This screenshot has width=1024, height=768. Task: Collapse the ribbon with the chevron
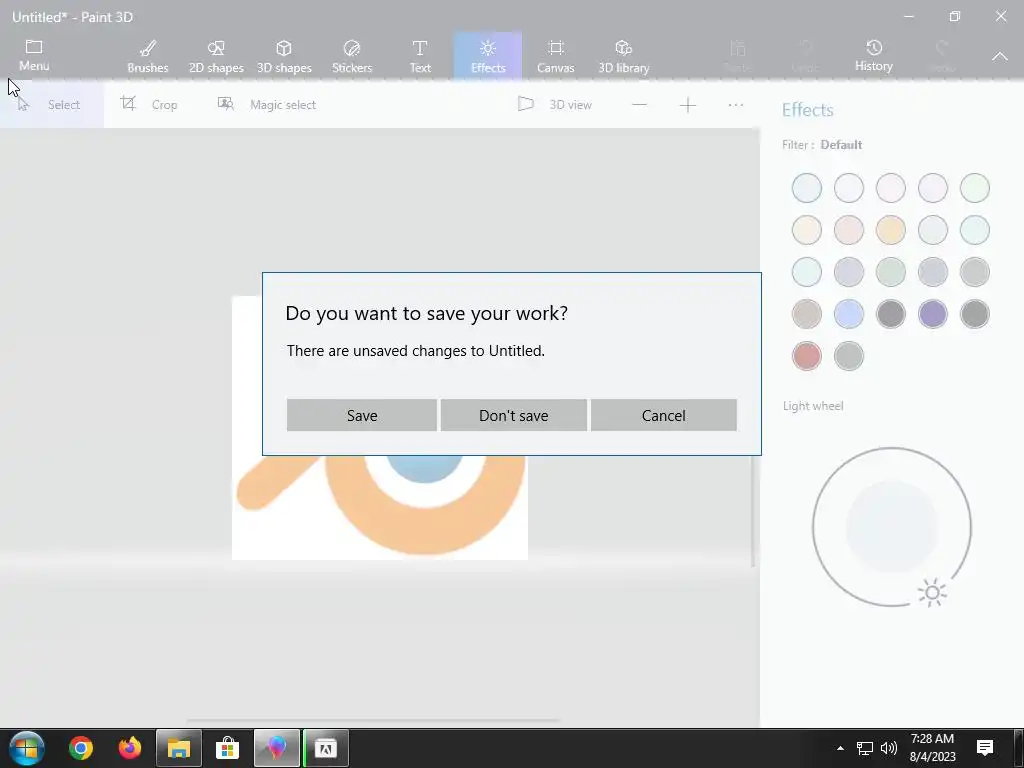tap(1000, 57)
